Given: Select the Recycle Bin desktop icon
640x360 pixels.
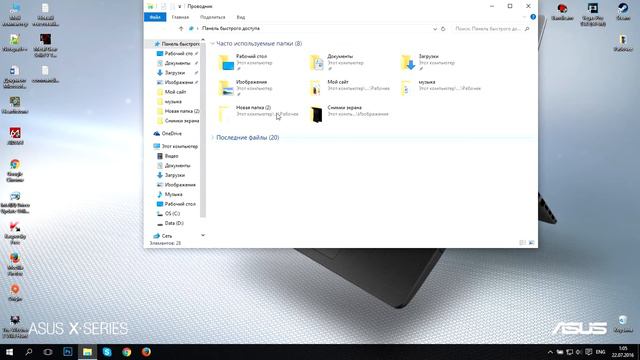Looking at the screenshot, I should point(623,324).
